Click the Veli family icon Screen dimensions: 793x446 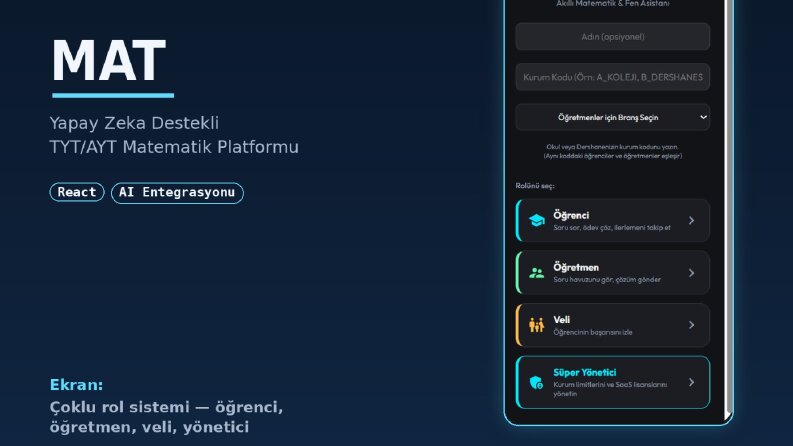pyautogui.click(x=537, y=325)
